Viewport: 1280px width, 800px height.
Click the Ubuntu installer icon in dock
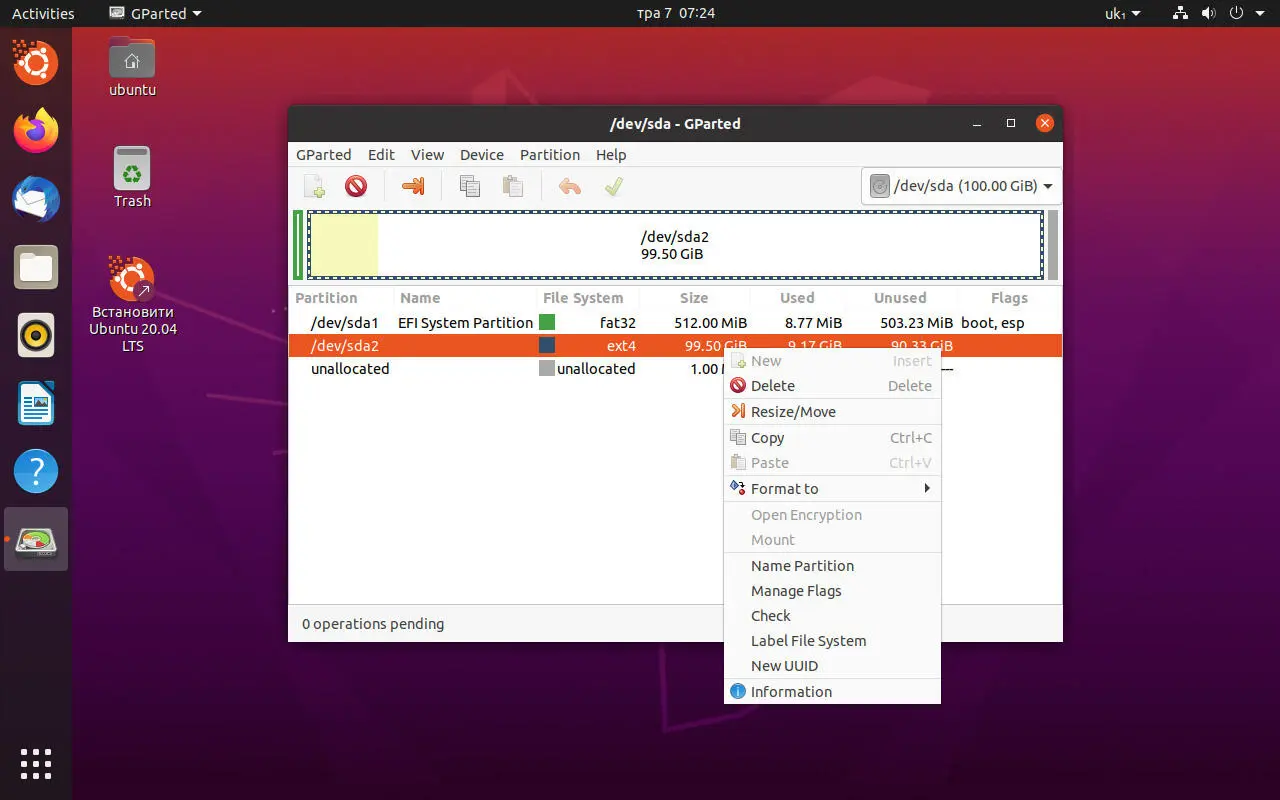coord(36,63)
